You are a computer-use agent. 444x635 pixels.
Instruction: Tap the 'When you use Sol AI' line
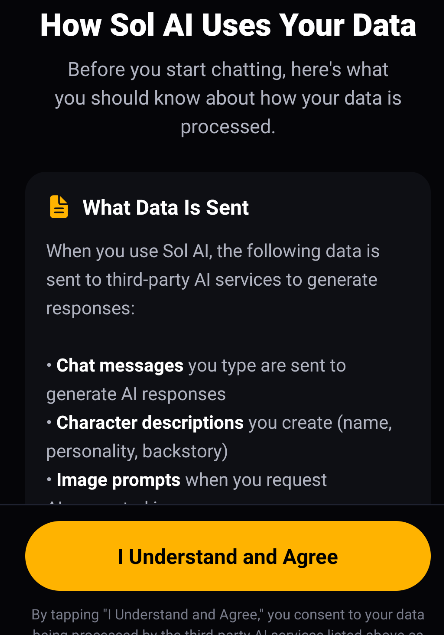coord(213,251)
